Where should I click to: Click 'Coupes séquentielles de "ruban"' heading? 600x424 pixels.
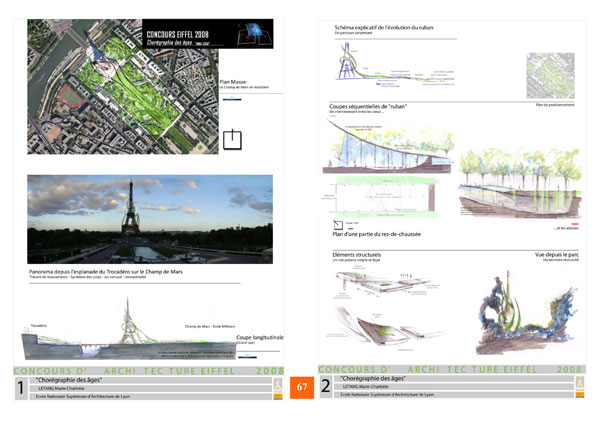click(368, 106)
